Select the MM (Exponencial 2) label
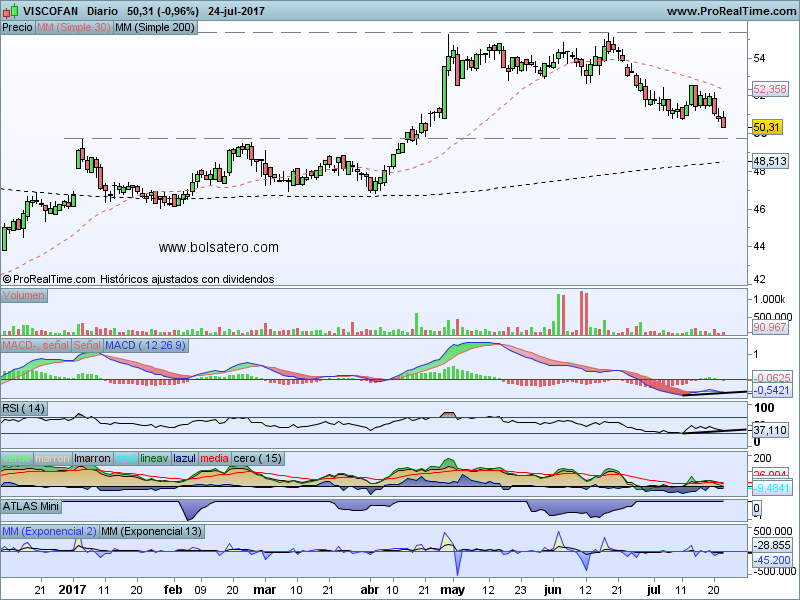 [x=49, y=530]
